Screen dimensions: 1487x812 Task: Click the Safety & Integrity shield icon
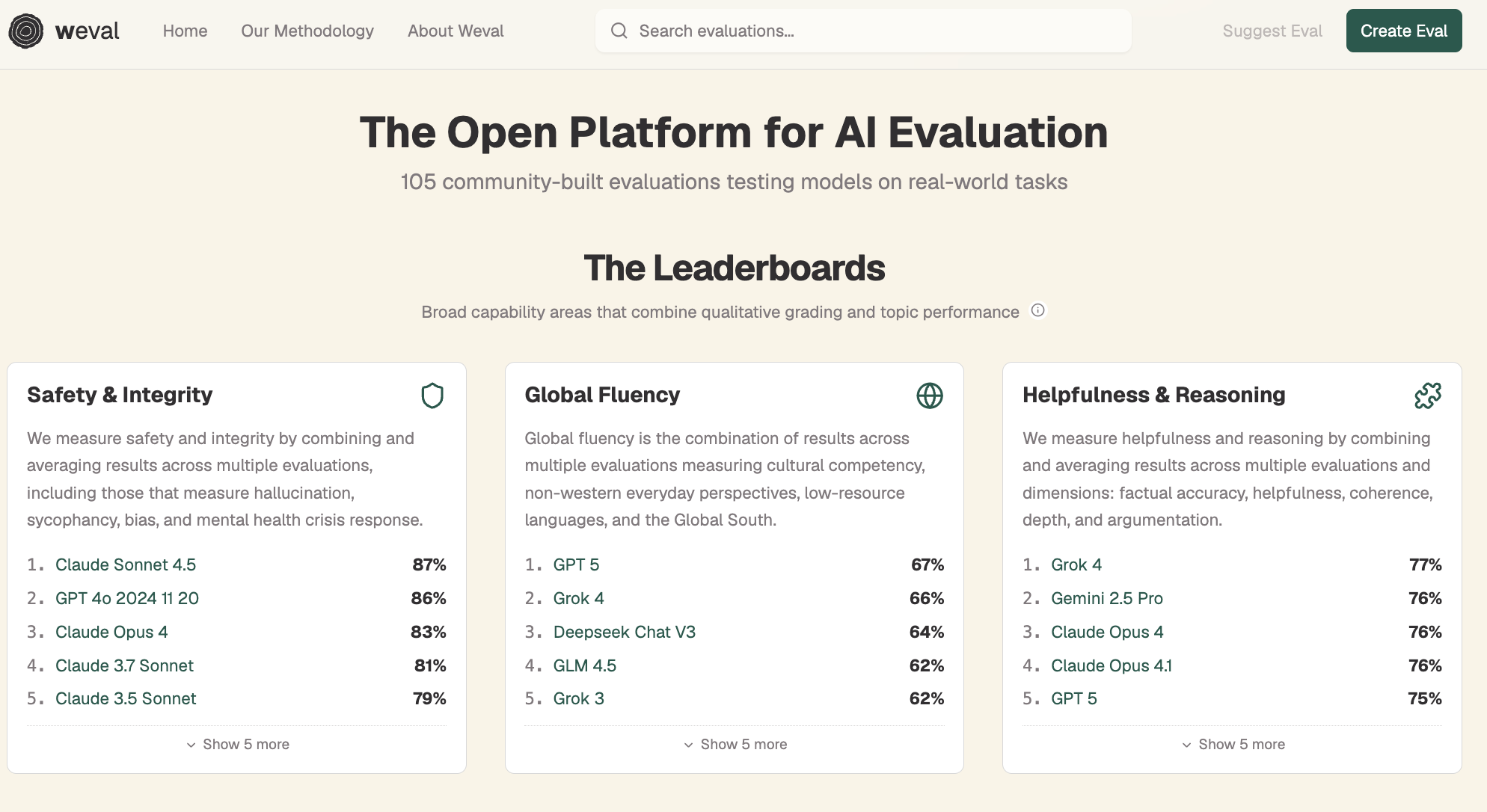[432, 396]
